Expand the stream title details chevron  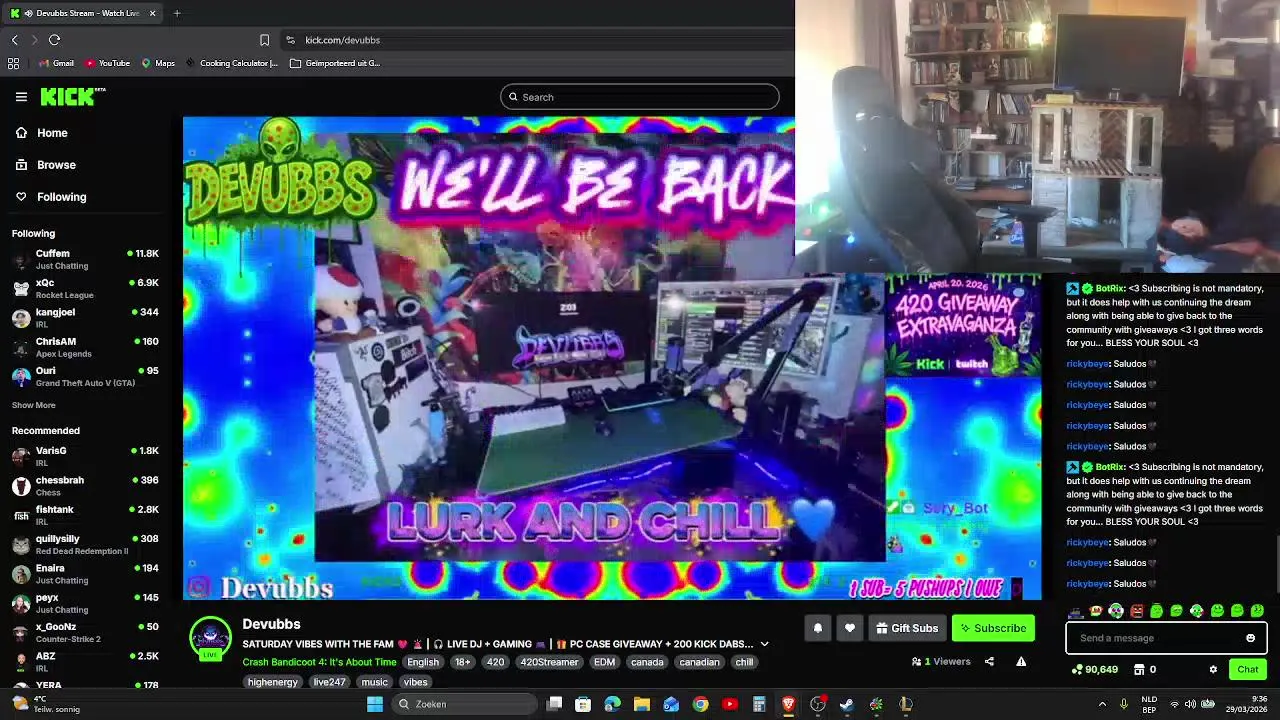pyautogui.click(x=764, y=644)
